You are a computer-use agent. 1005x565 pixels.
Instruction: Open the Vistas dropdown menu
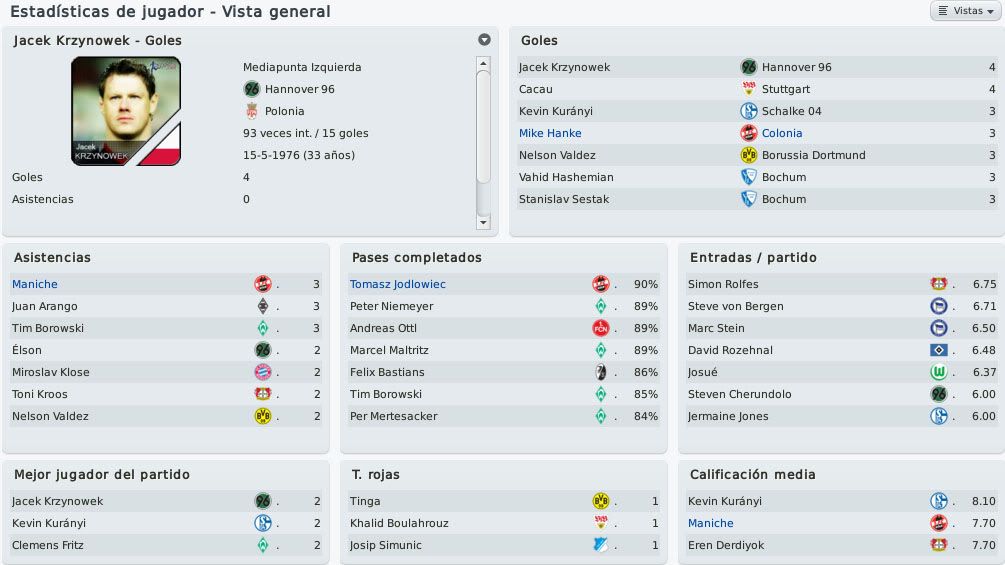pyautogui.click(x=966, y=11)
